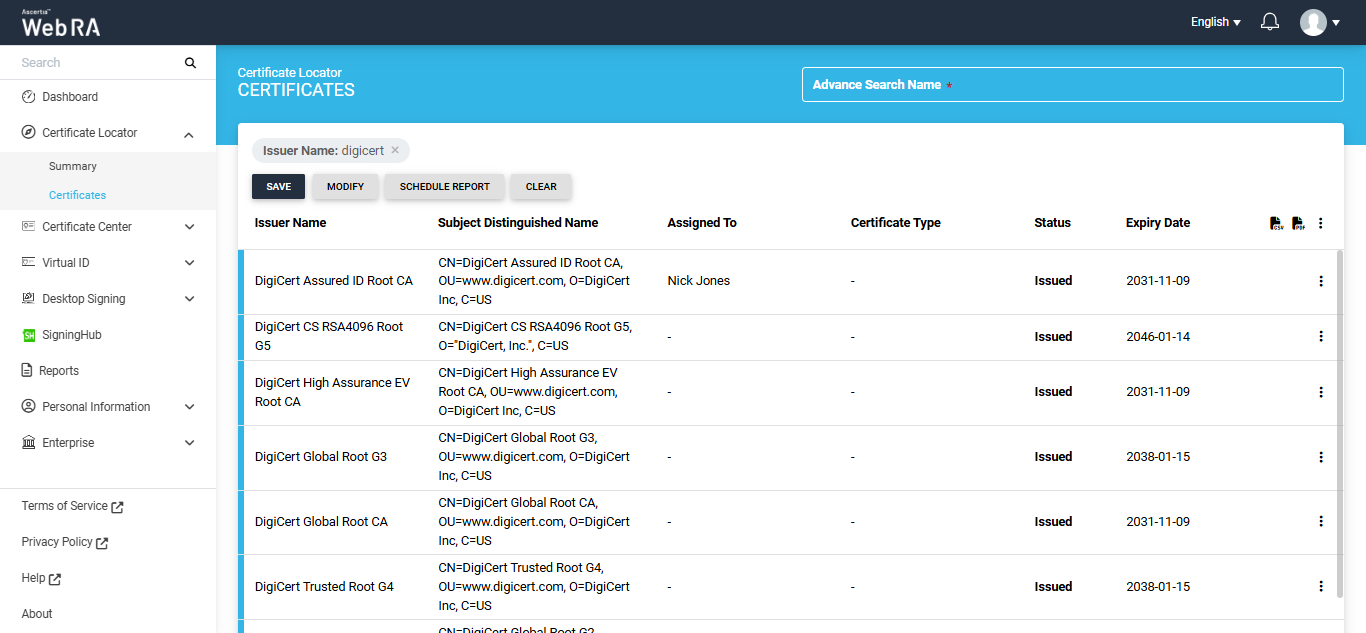This screenshot has width=1366, height=633.
Task: Click the Enterprise building icon
Action: coord(28,443)
